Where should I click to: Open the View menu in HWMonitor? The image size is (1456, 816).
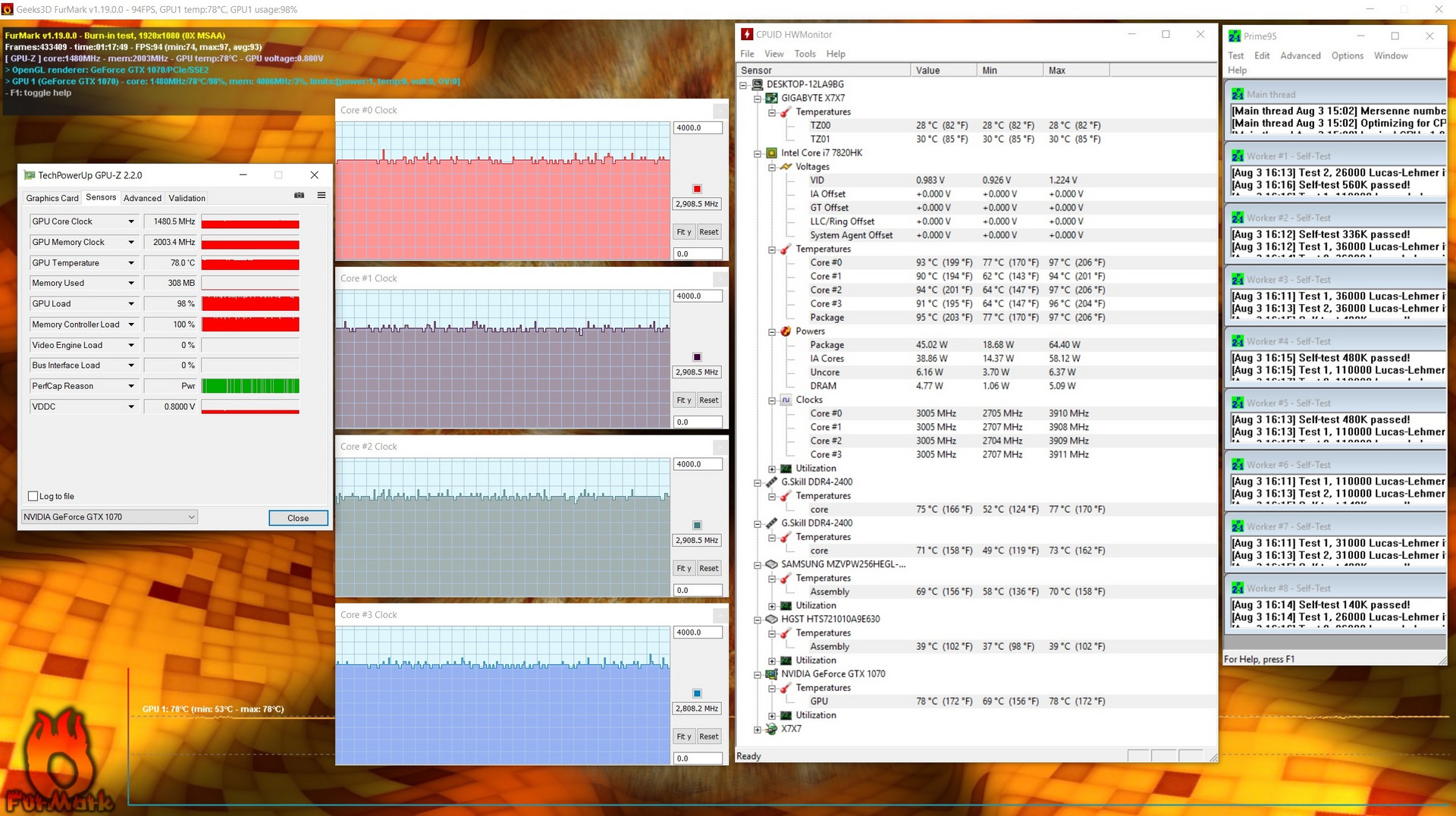(773, 54)
